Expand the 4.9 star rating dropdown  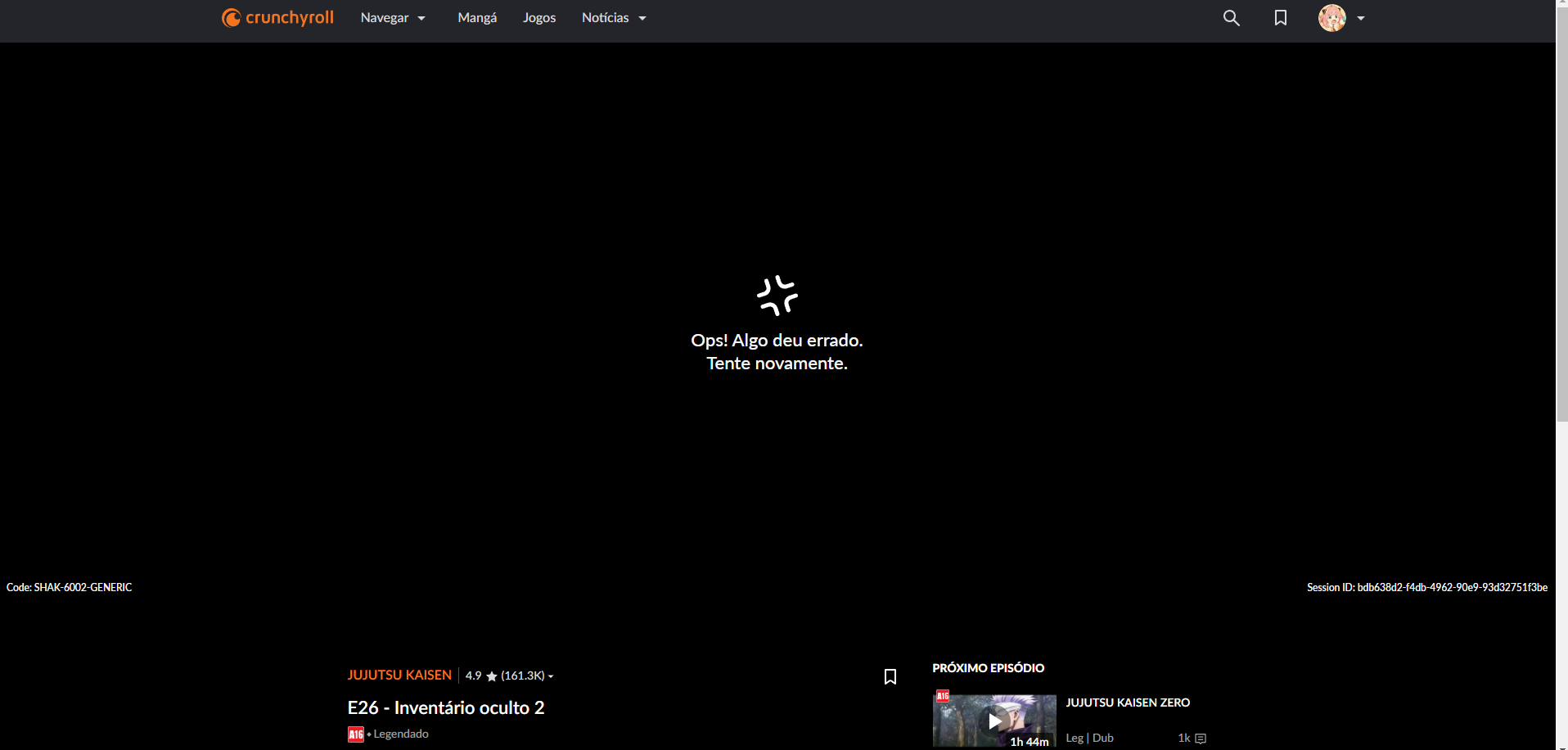click(x=510, y=676)
